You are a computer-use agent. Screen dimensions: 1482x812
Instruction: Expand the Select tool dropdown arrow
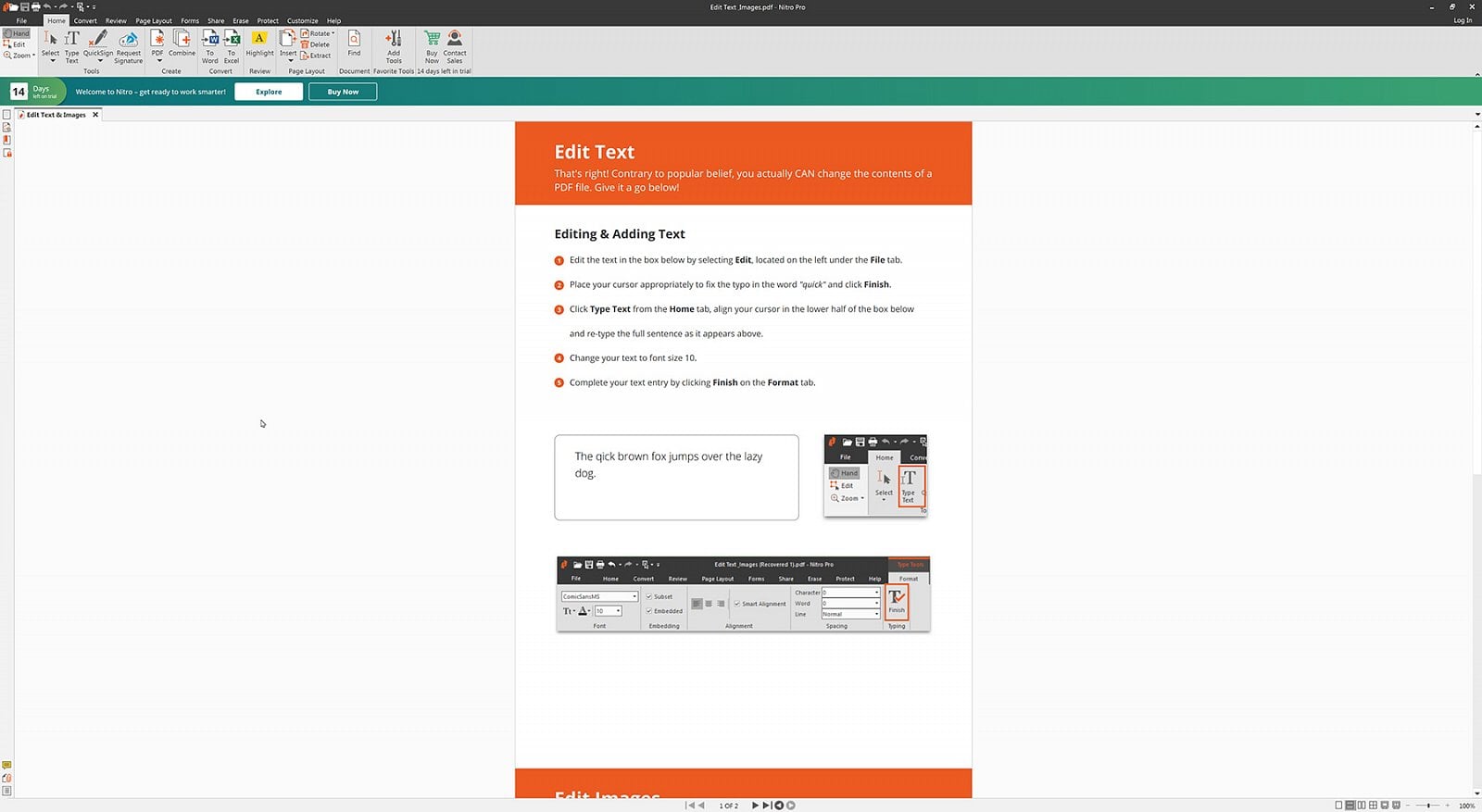pos(53,60)
